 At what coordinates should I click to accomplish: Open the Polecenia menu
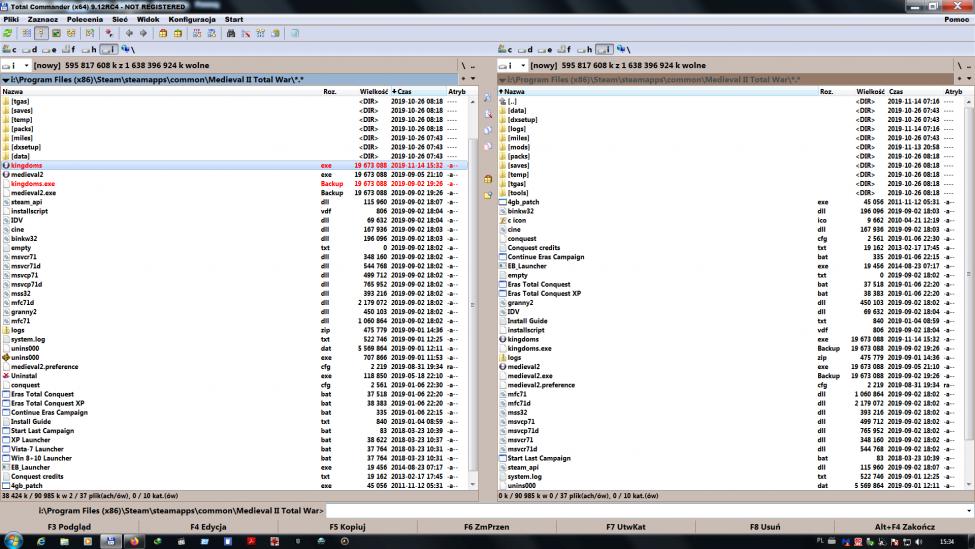[x=83, y=19]
